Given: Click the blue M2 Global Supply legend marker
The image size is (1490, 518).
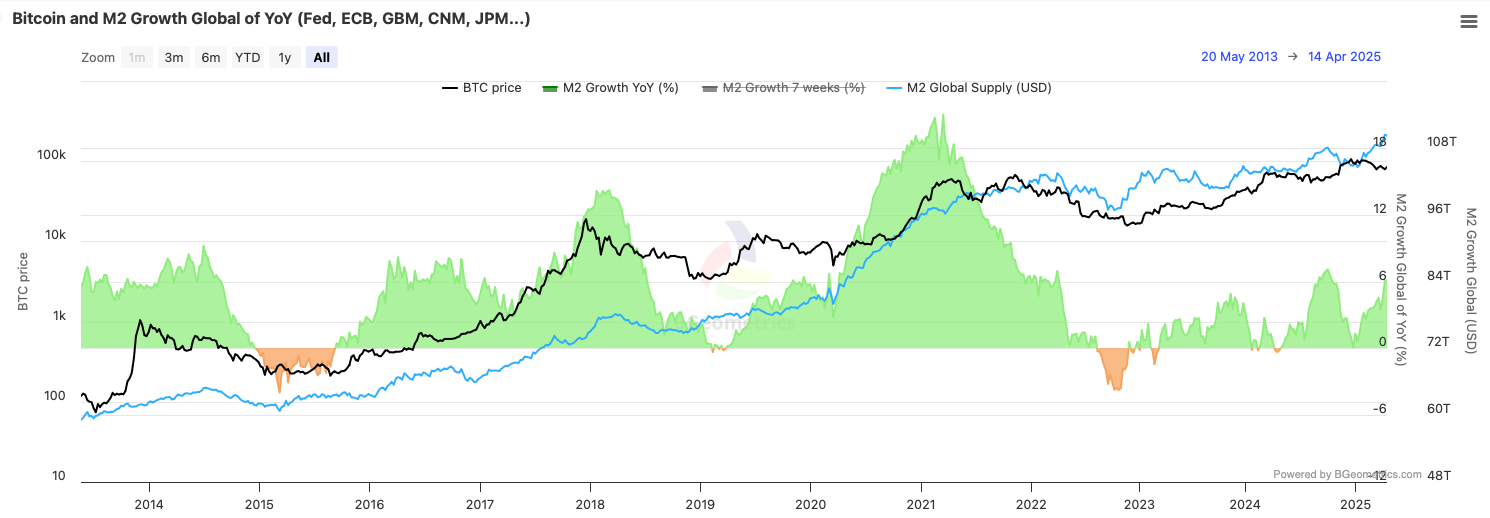Looking at the screenshot, I should (x=894, y=88).
